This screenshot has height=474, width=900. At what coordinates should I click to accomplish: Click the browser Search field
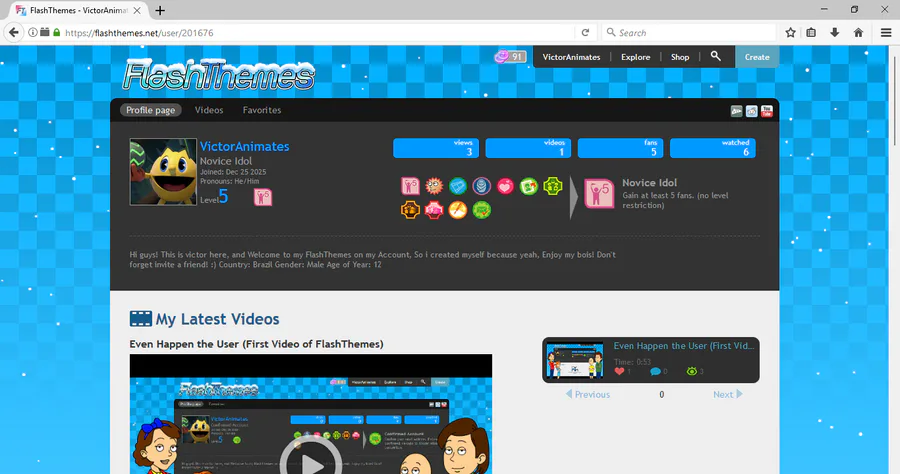[689, 33]
